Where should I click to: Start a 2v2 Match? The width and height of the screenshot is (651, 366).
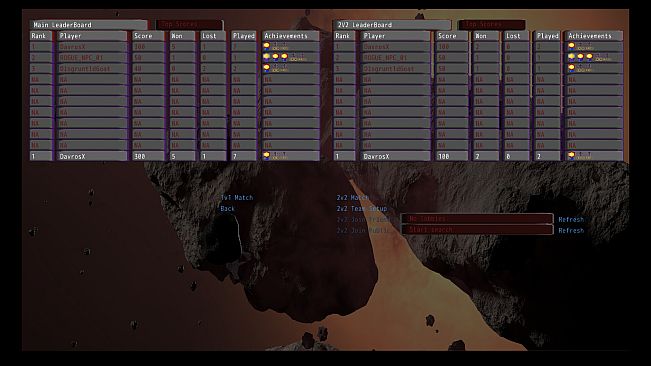[352, 198]
